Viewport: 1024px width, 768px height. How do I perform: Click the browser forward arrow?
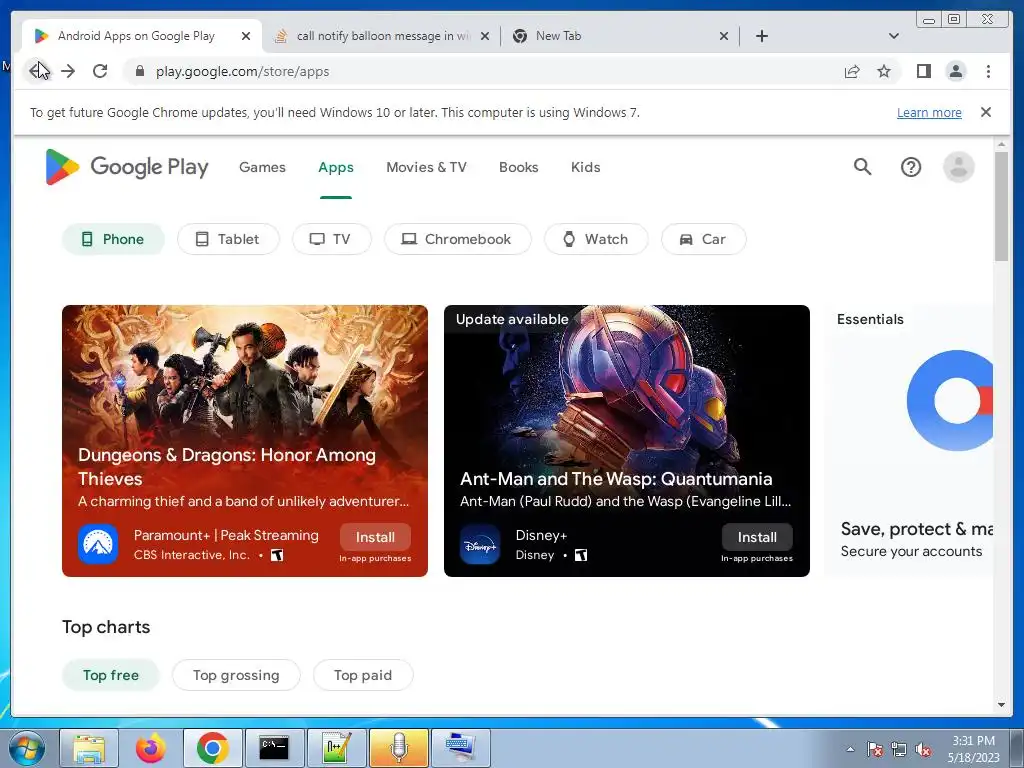point(68,71)
